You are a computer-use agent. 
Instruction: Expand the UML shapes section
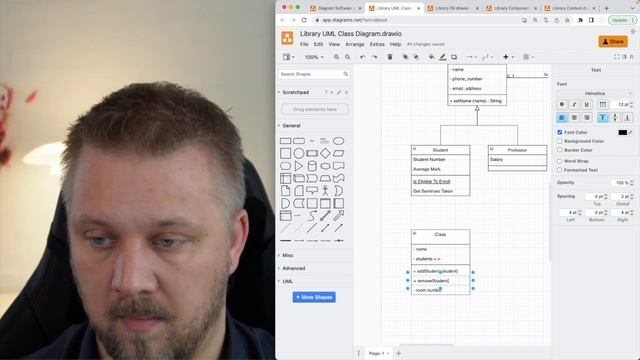(287, 282)
